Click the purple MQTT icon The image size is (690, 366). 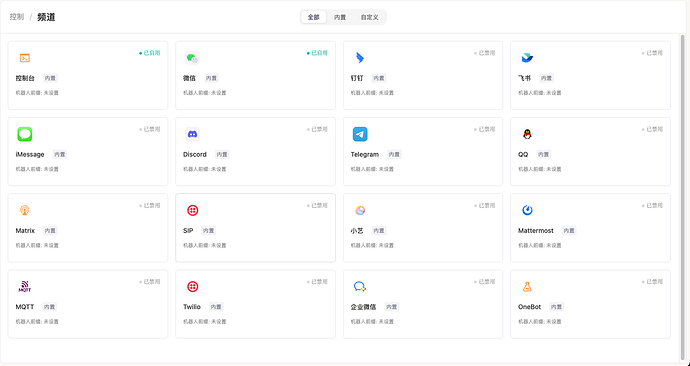point(25,287)
